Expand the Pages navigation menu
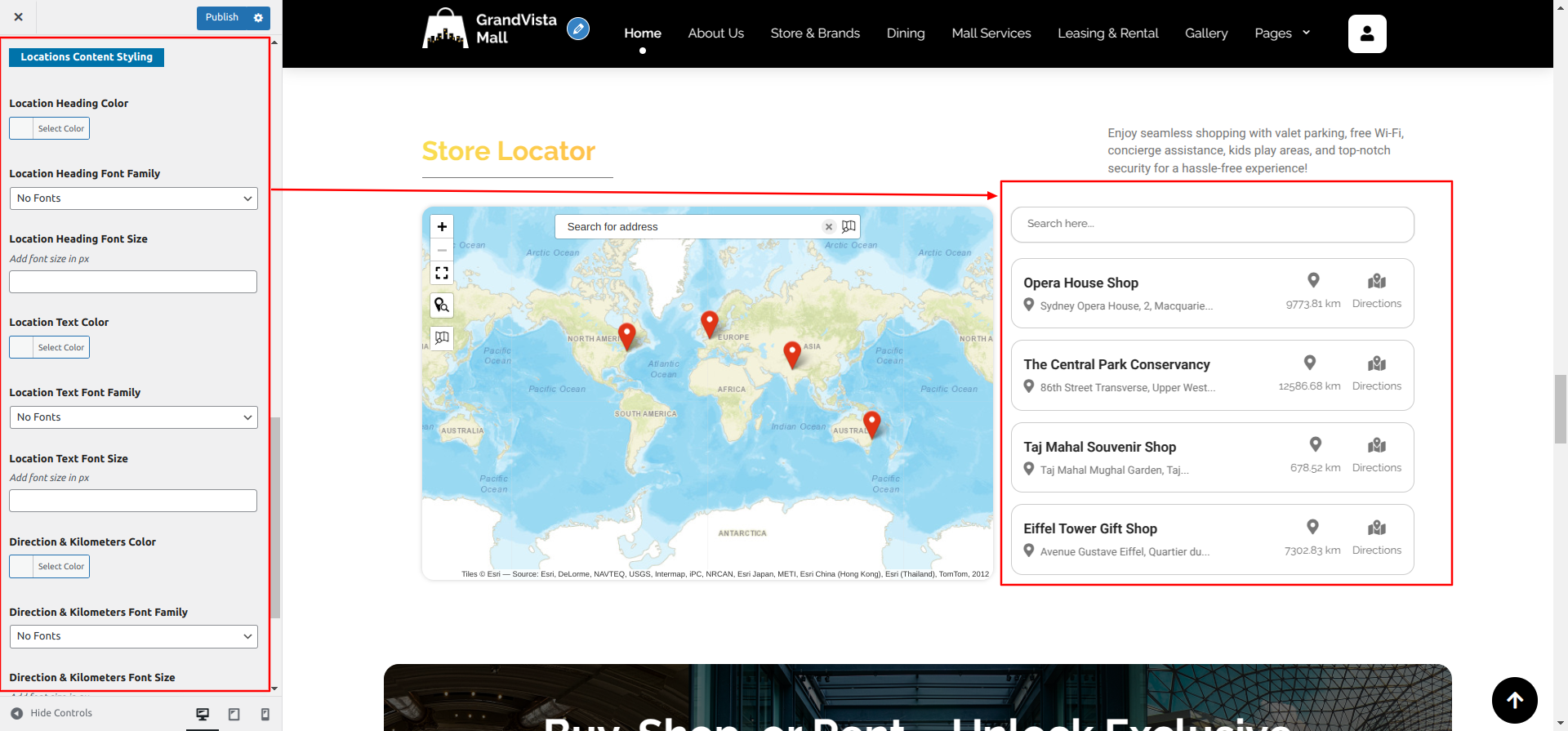 click(1281, 33)
